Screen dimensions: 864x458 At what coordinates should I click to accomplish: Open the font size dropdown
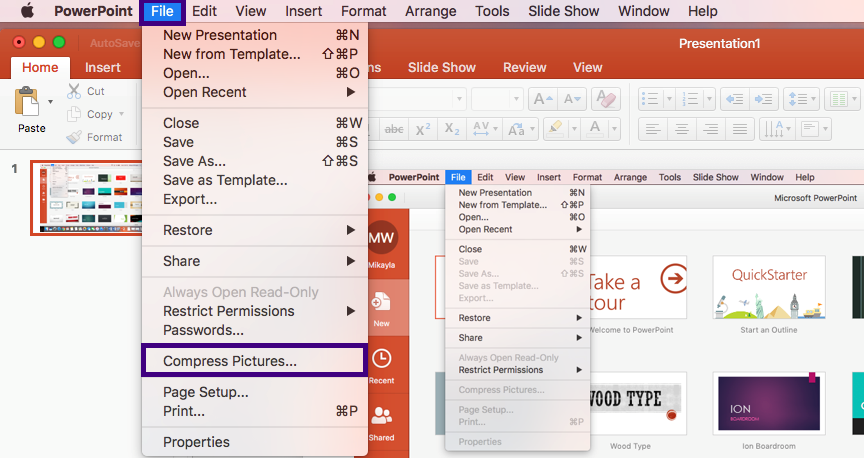tap(516, 100)
